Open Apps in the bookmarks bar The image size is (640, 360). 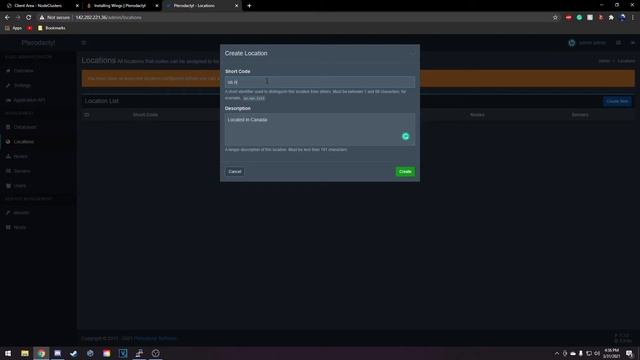[x=13, y=28]
